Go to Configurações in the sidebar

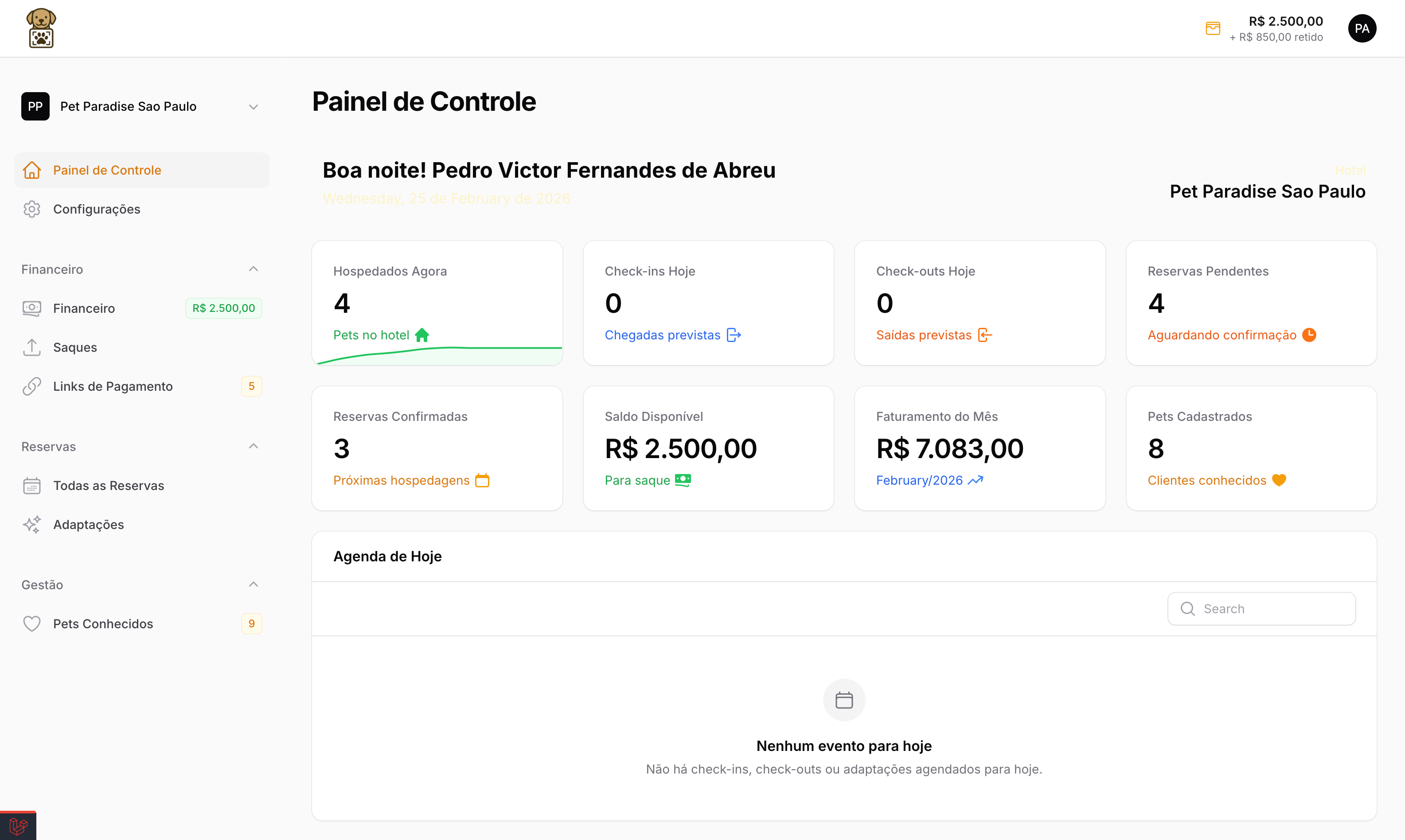96,210
